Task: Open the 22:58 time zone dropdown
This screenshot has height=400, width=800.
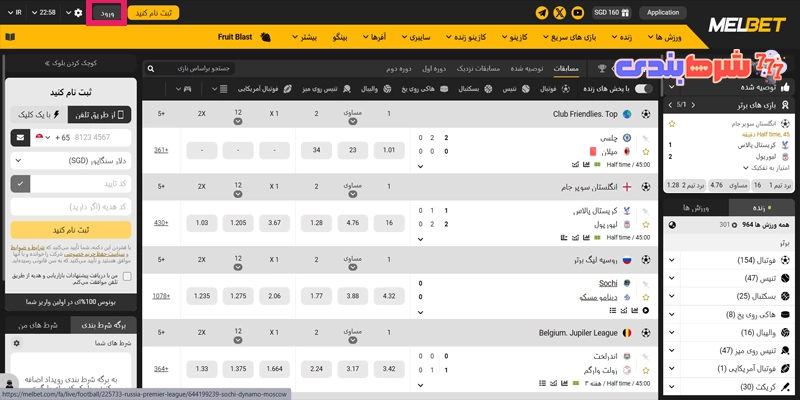Action: (x=43, y=12)
